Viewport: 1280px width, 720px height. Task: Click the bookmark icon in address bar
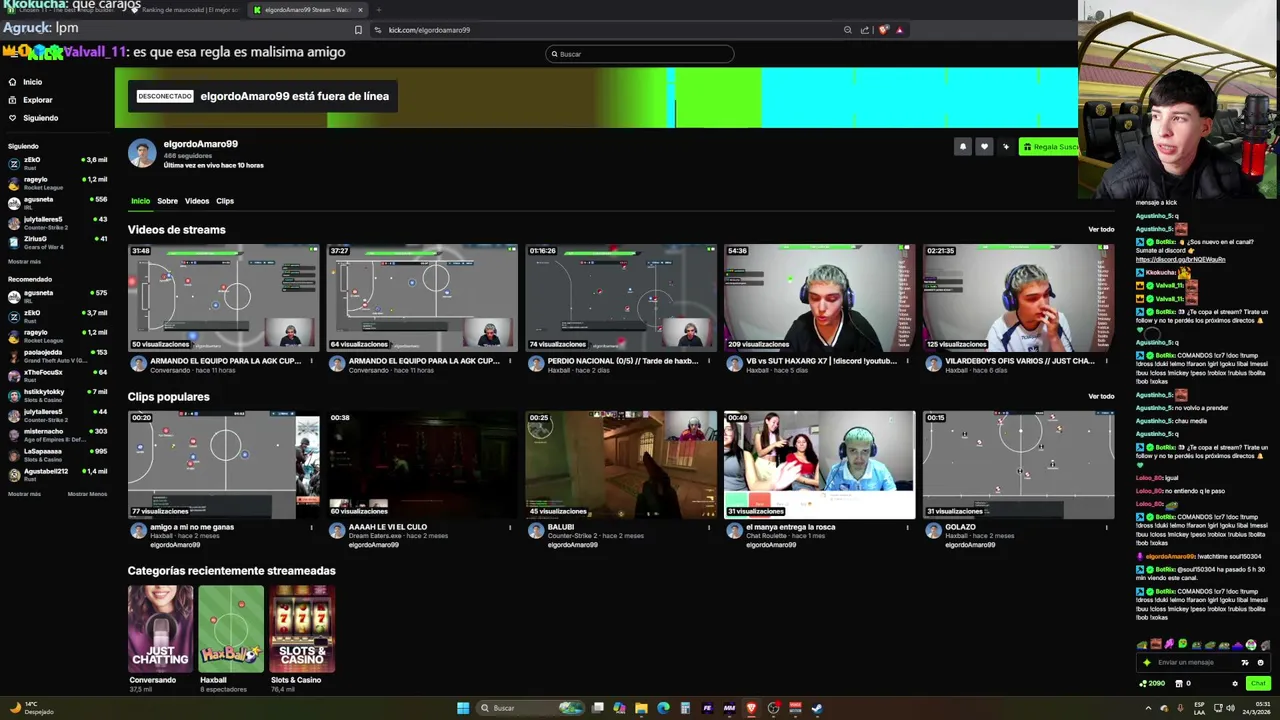(x=358, y=30)
